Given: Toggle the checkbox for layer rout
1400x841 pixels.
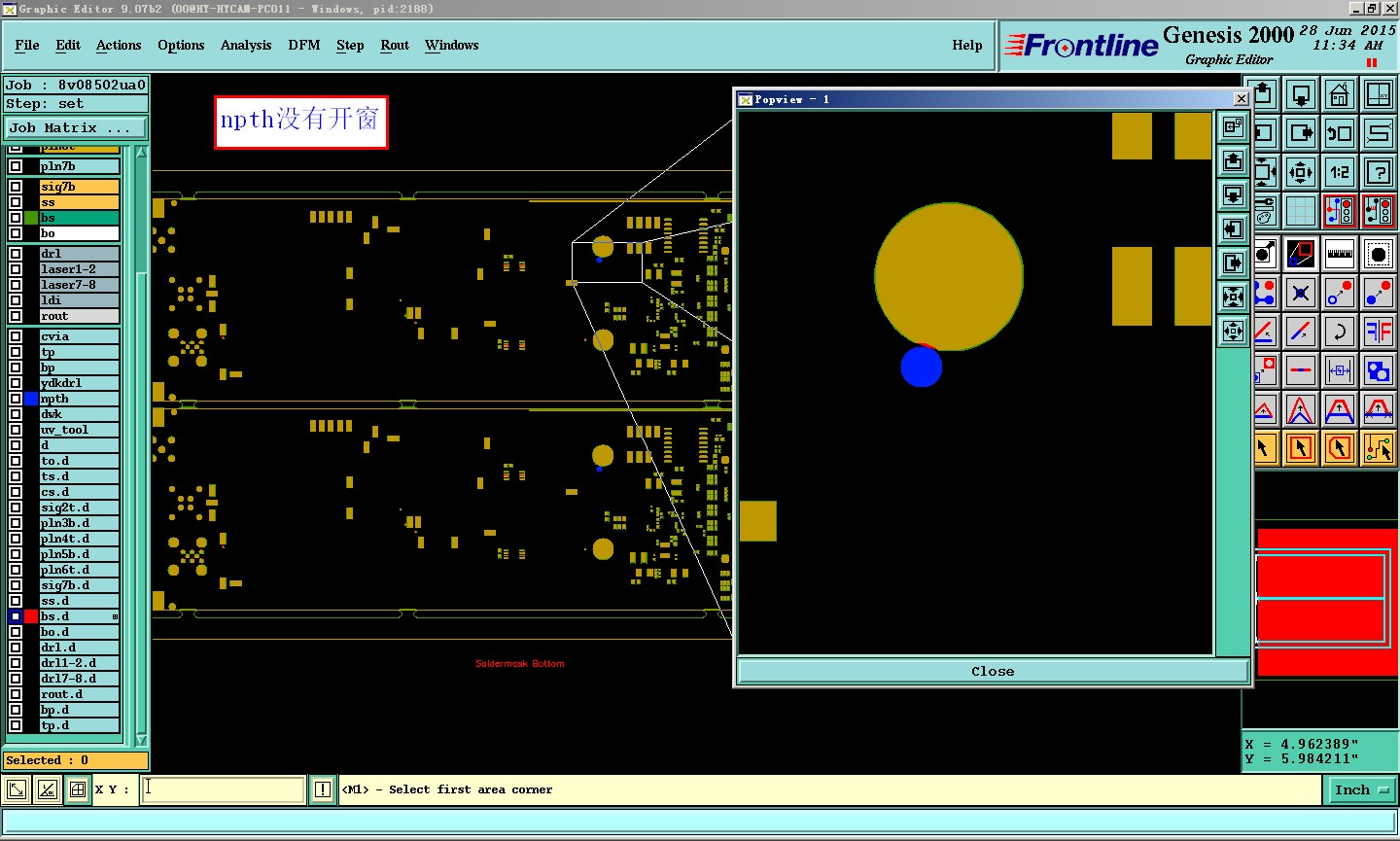Looking at the screenshot, I should 16,316.
